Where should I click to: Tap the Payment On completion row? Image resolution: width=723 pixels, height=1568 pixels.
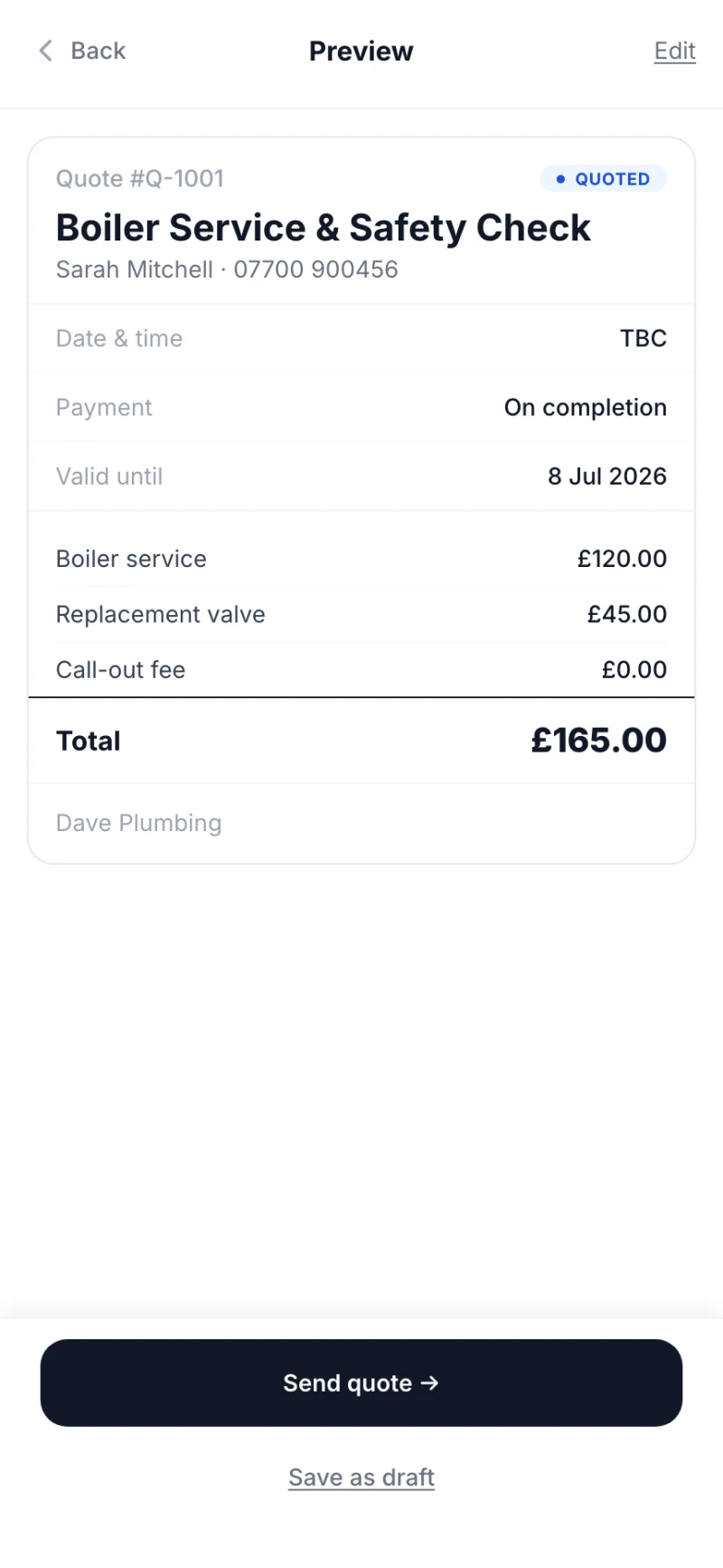coord(361,408)
